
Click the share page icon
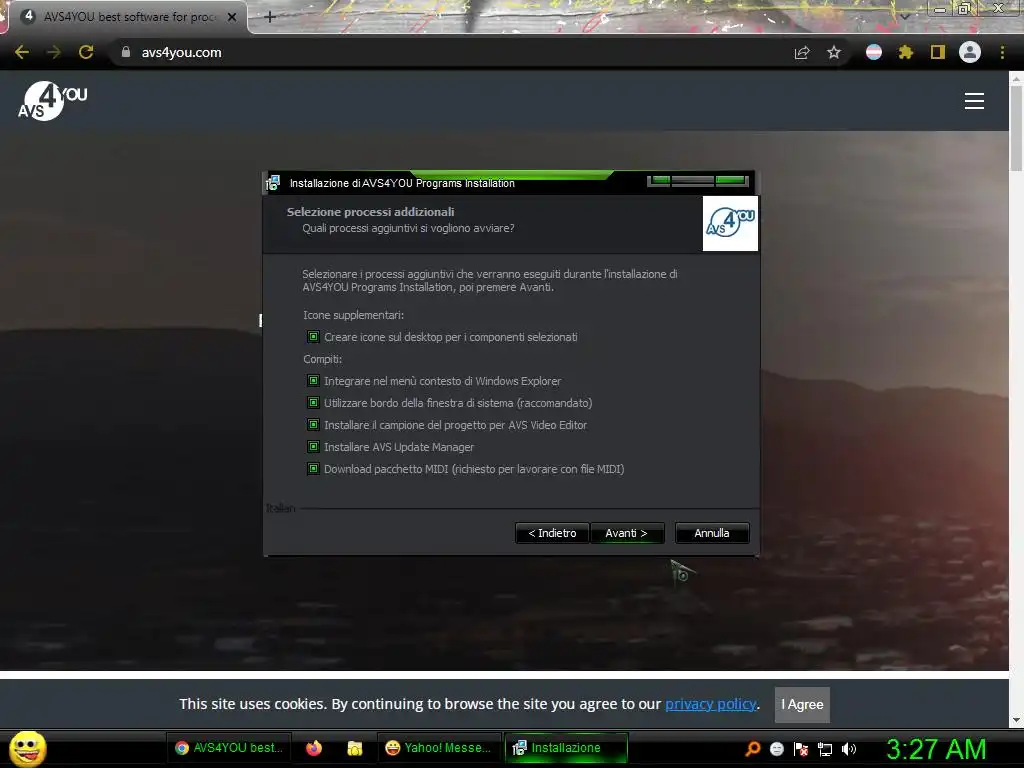coord(802,52)
